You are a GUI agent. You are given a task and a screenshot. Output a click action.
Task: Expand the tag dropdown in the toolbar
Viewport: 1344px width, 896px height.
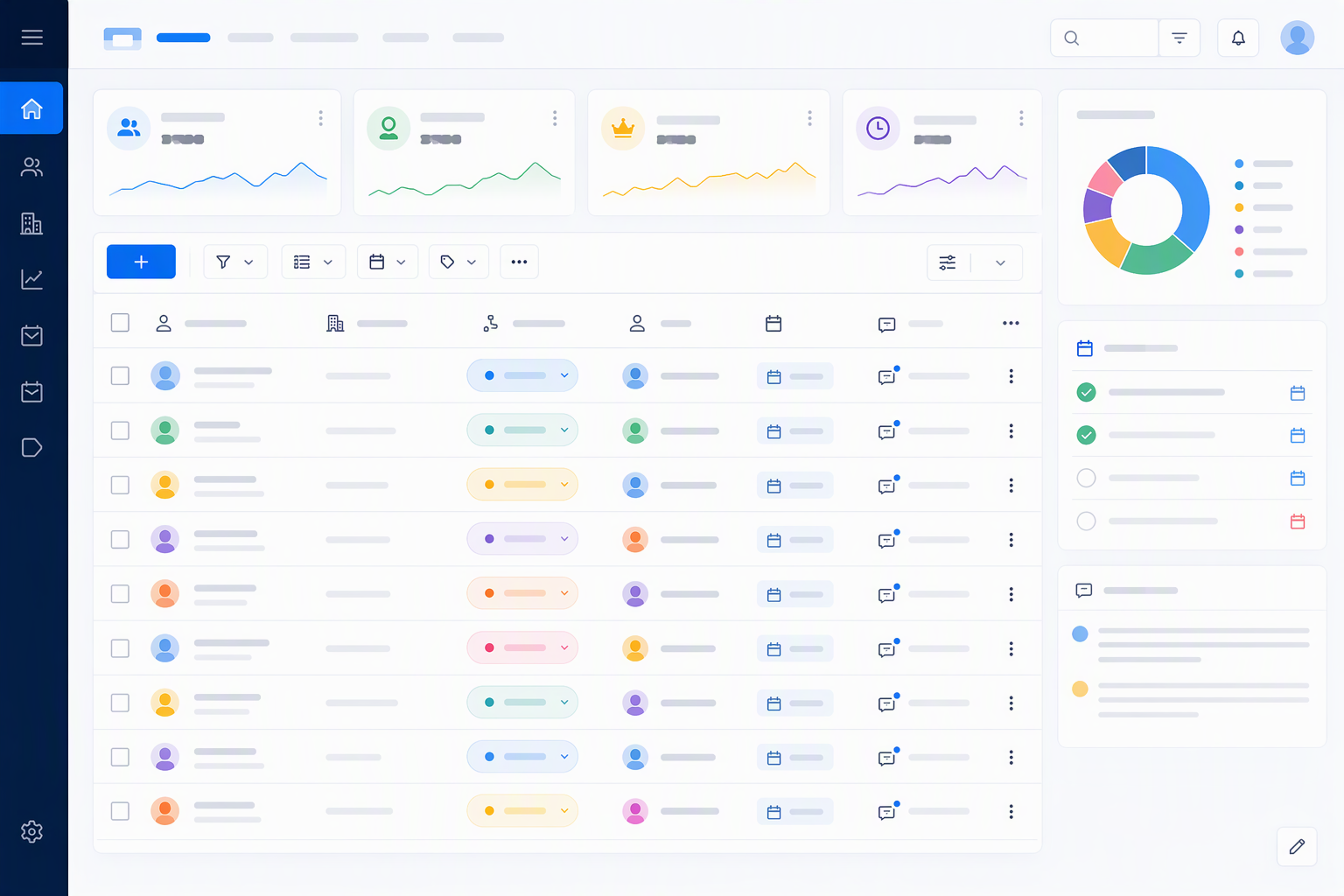click(458, 262)
